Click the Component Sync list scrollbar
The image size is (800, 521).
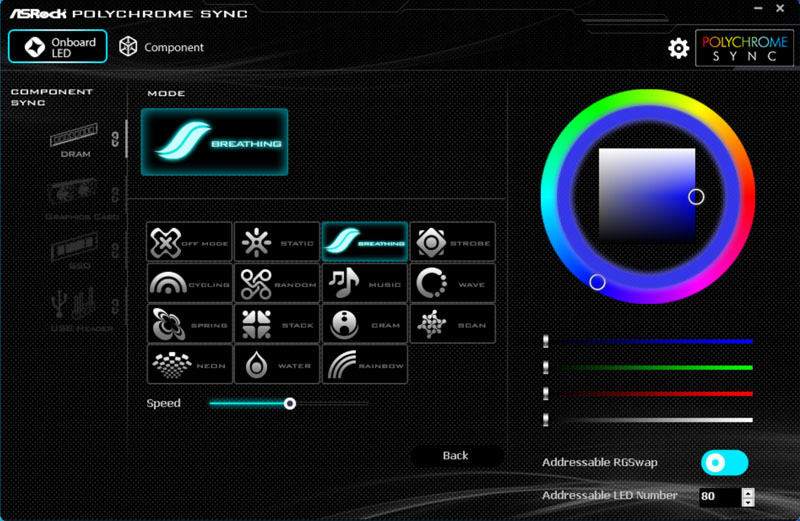point(126,139)
